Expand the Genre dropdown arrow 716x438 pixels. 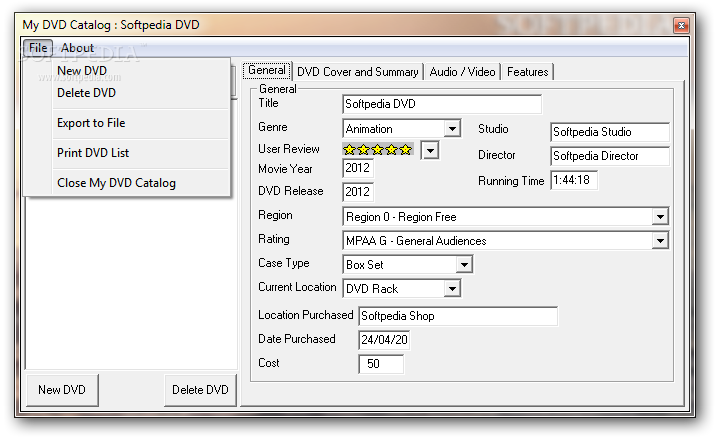452,129
